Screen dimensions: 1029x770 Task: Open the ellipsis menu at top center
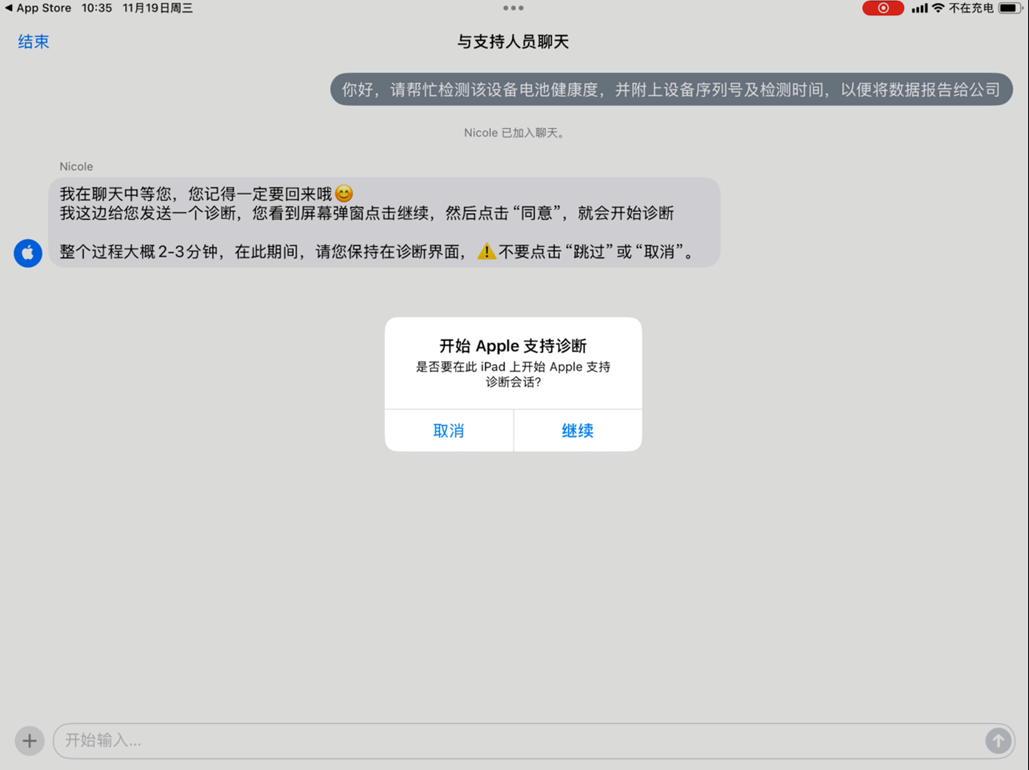pyautogui.click(x=514, y=8)
